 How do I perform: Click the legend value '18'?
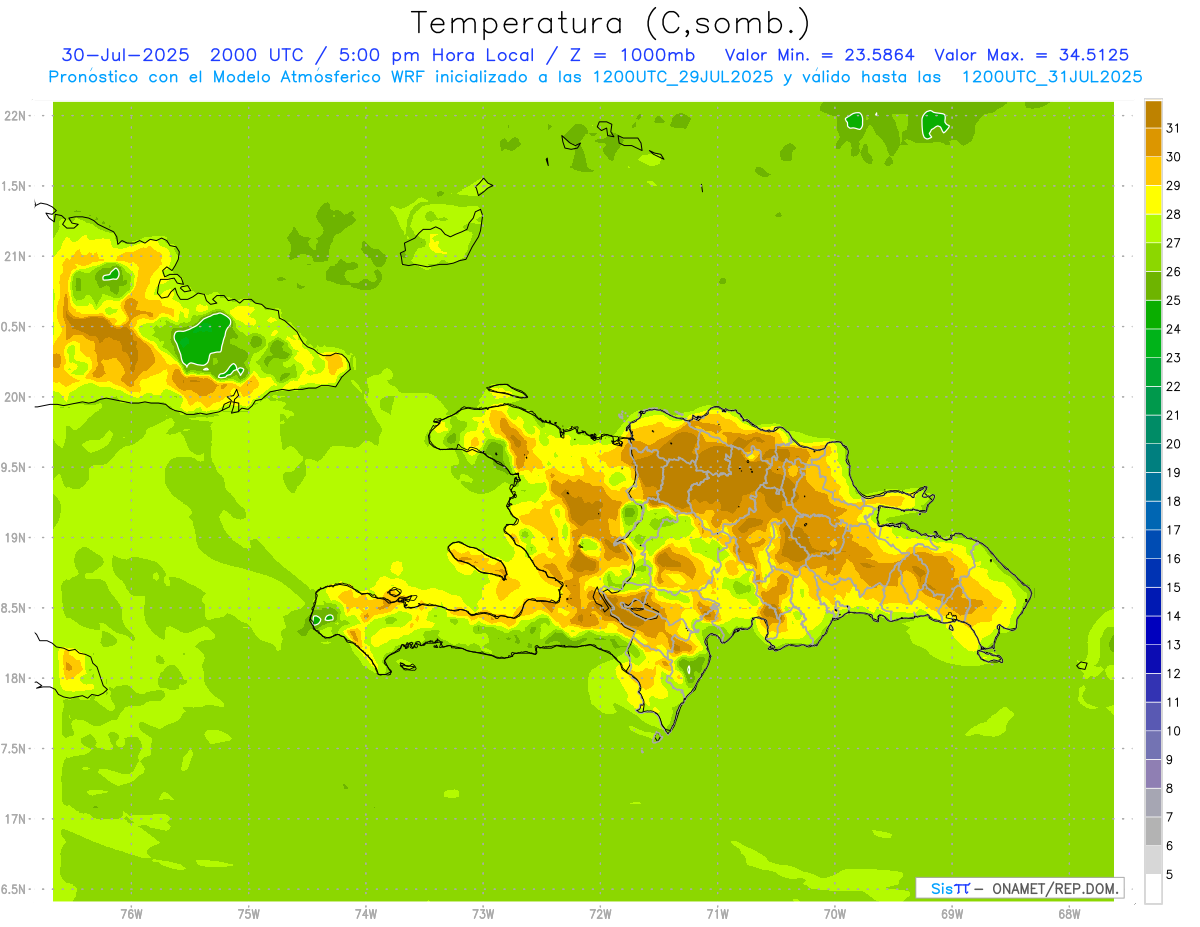(x=1174, y=501)
